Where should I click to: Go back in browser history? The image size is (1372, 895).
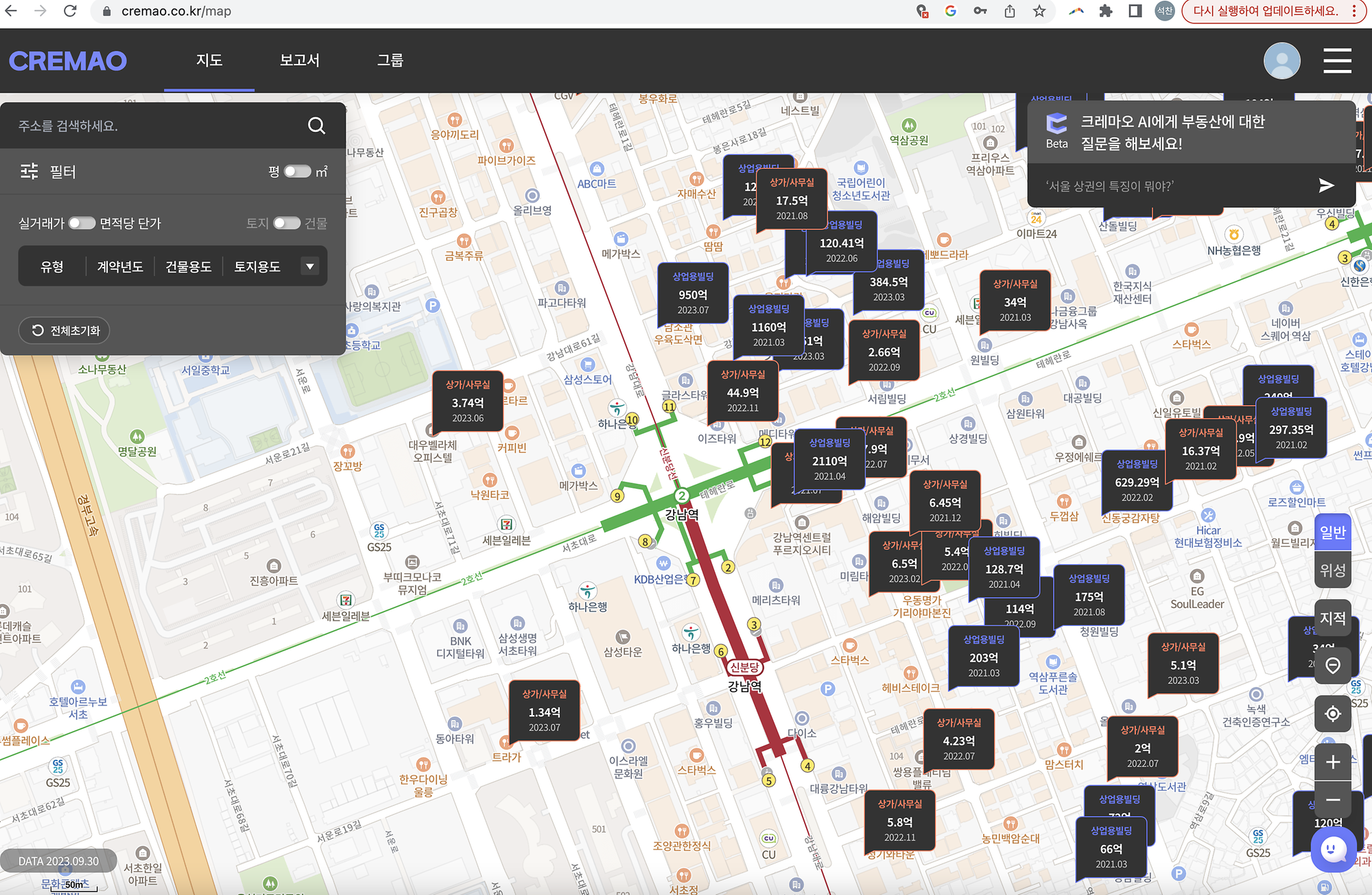coord(11,11)
